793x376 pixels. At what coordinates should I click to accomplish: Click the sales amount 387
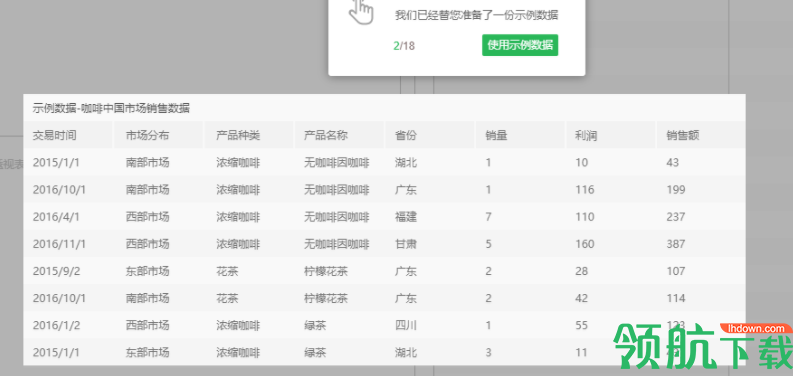tap(676, 244)
